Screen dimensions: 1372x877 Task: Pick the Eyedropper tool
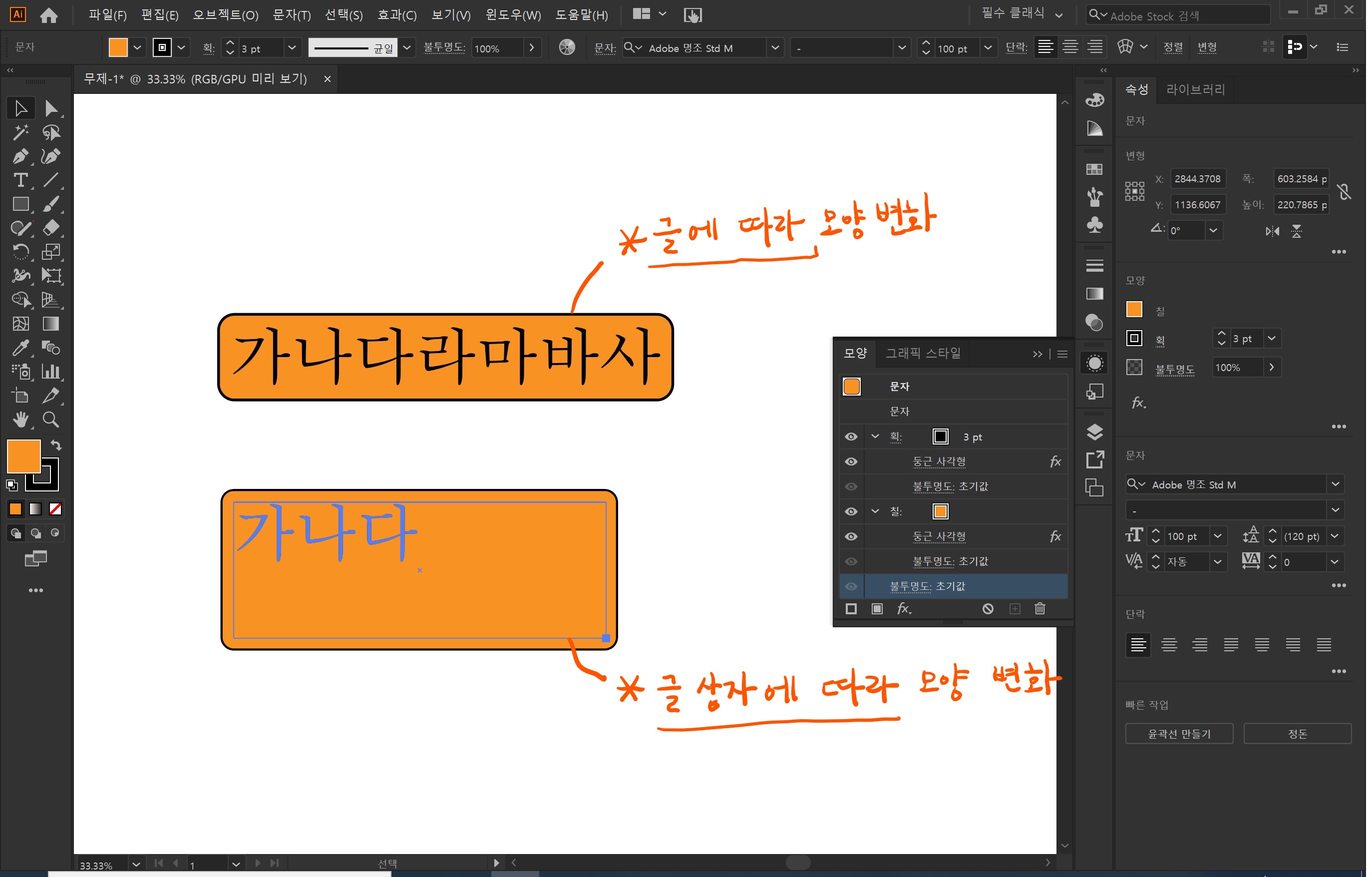coord(21,348)
